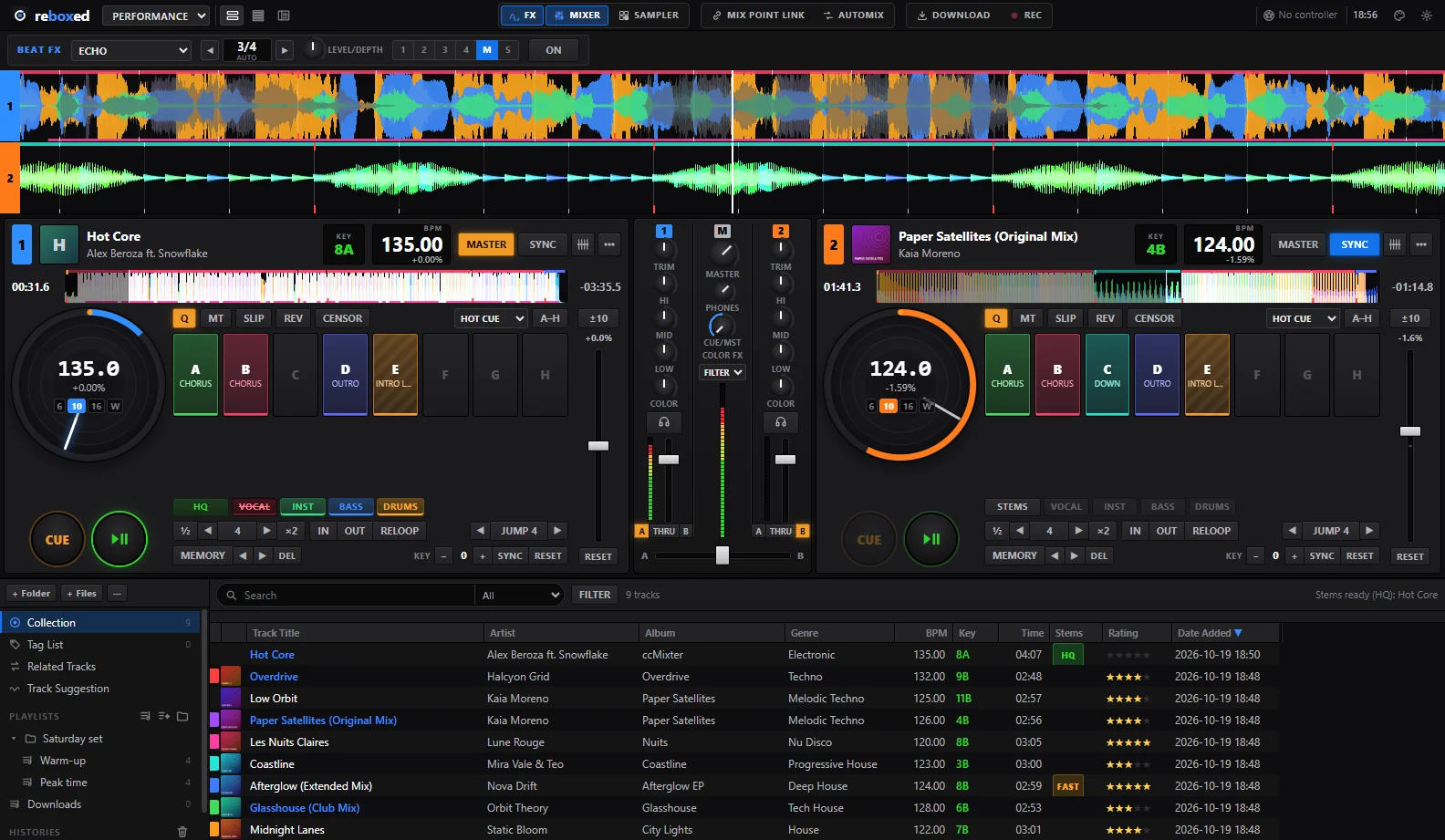The height and width of the screenshot is (840, 1445).
Task: Click the library FILTER button
Action: [595, 595]
